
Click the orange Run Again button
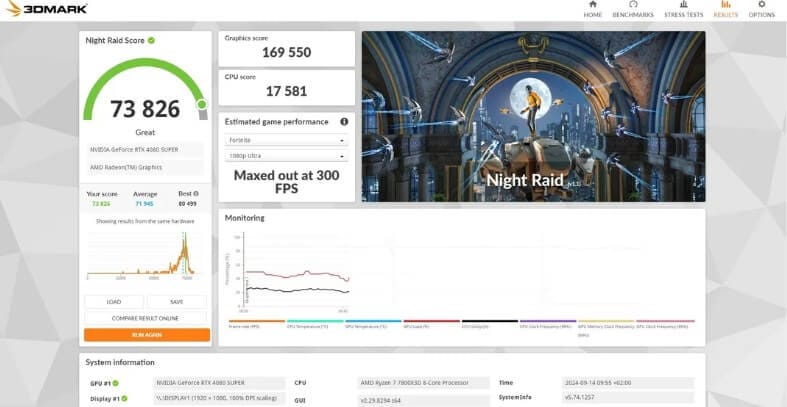(x=147, y=335)
